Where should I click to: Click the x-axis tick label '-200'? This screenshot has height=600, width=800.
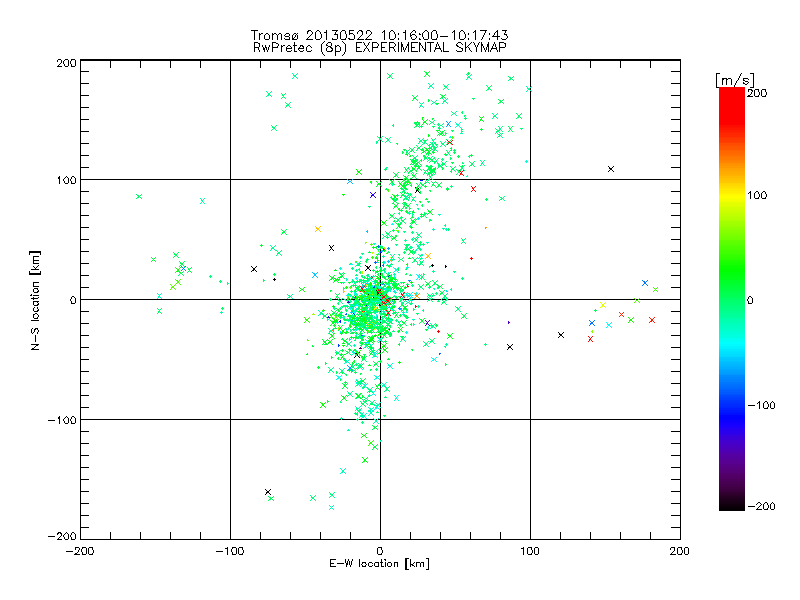(80, 551)
